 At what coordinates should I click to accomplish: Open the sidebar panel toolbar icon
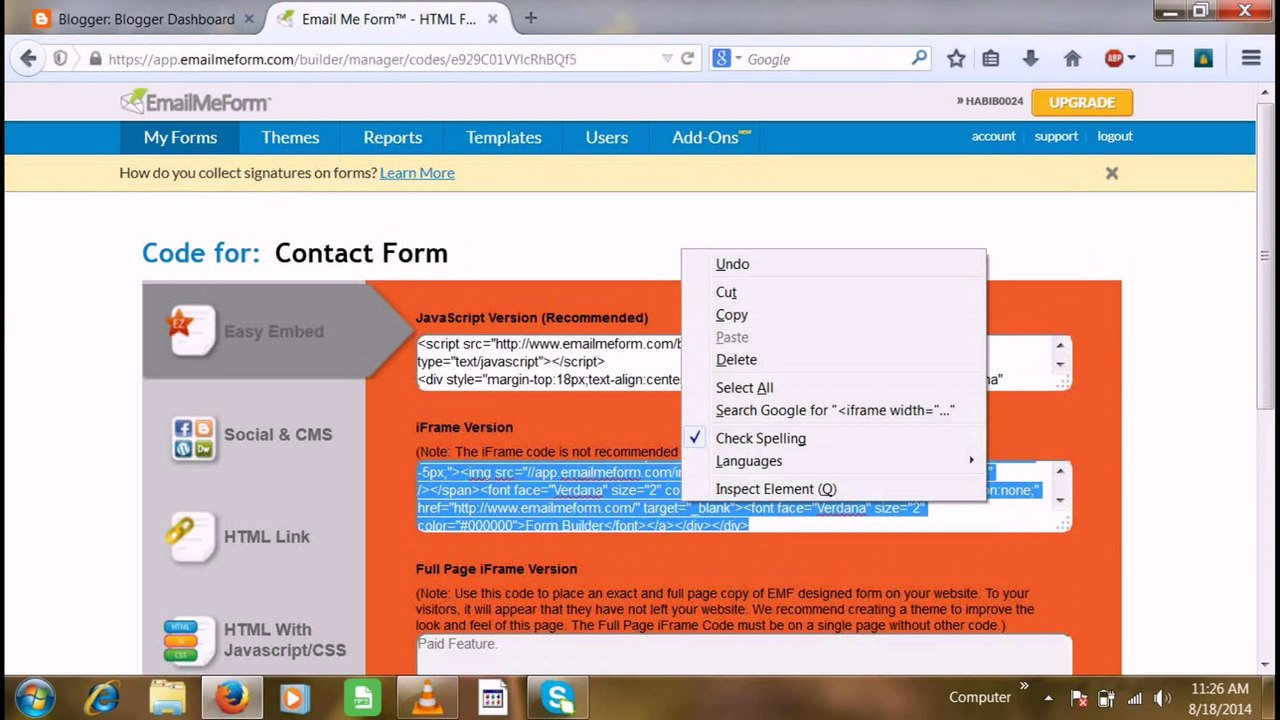pyautogui.click(x=1164, y=59)
